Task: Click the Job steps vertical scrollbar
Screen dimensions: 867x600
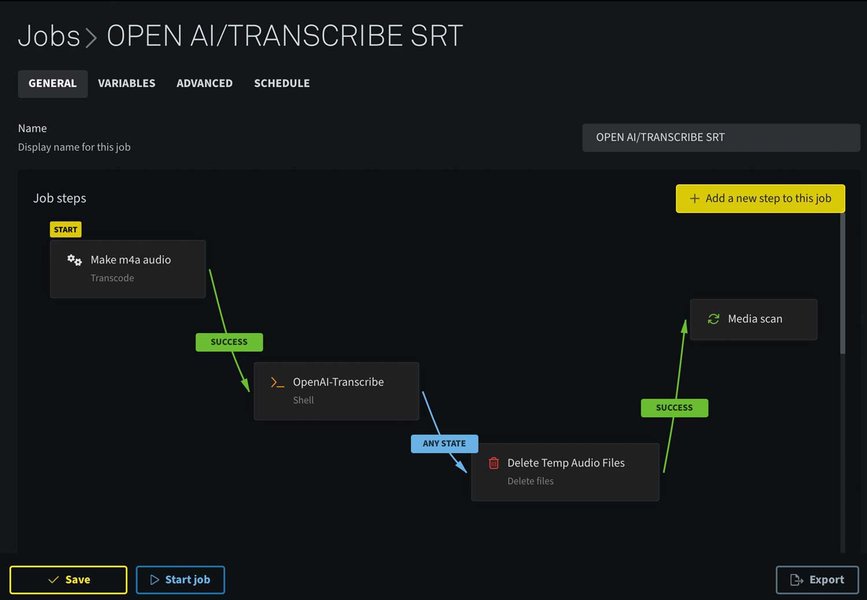Action: (x=842, y=282)
